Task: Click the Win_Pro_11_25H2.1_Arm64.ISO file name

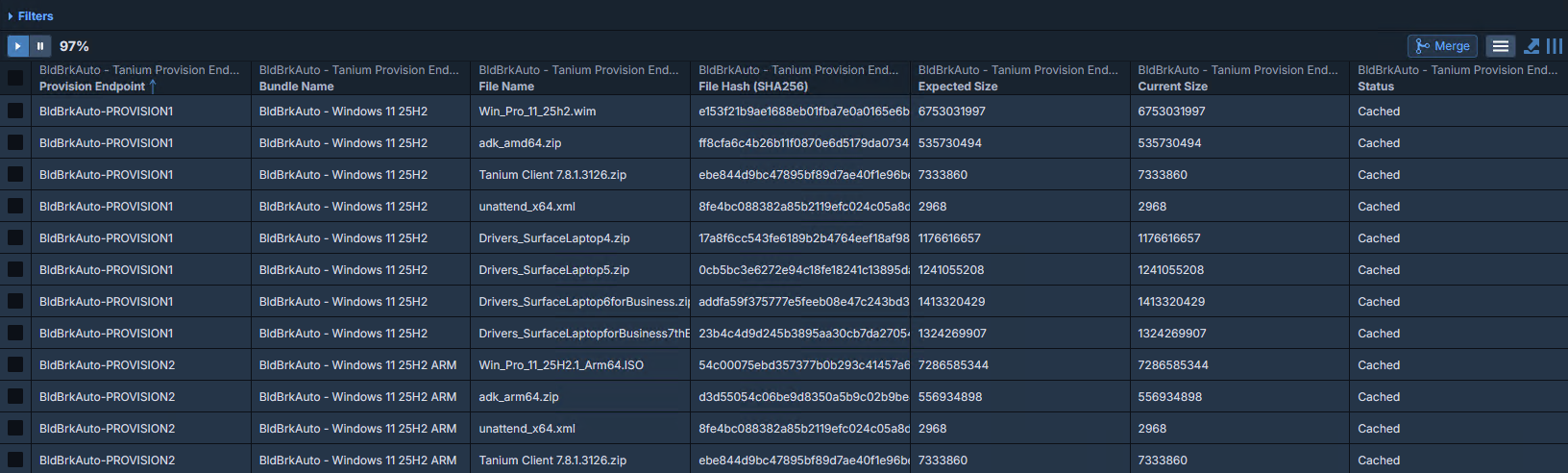Action: (x=561, y=365)
